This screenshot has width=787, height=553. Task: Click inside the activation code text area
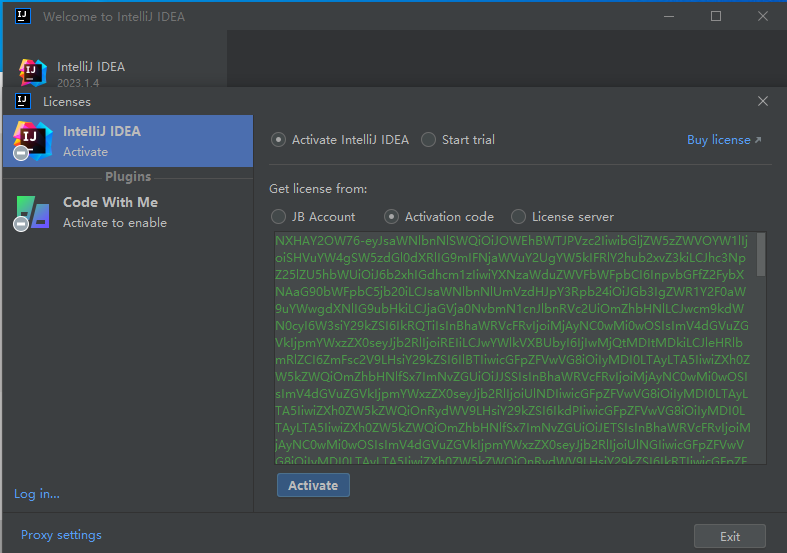(x=515, y=348)
